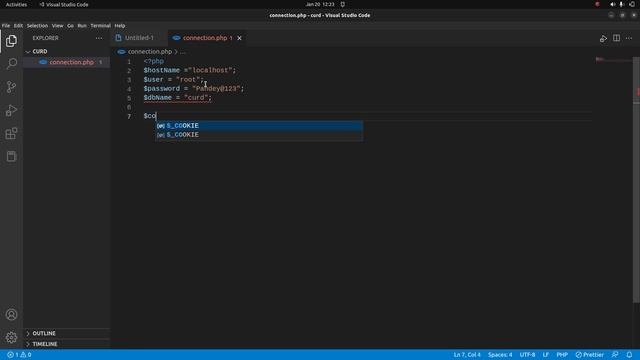The width and height of the screenshot is (640, 360).
Task: Click connection.php in the breadcrumb
Action: [149, 52]
